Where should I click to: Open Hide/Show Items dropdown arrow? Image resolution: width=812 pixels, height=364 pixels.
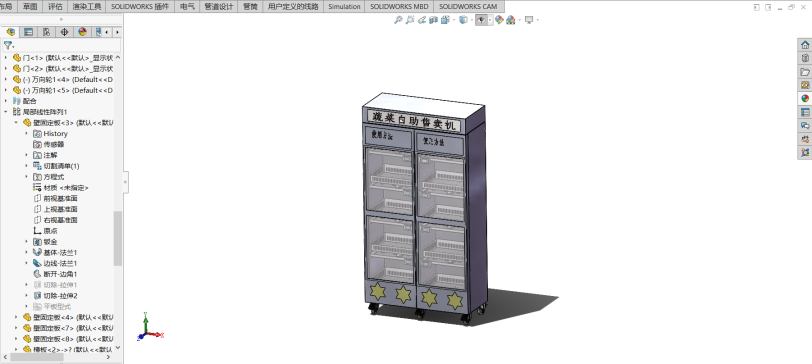tap(490, 20)
